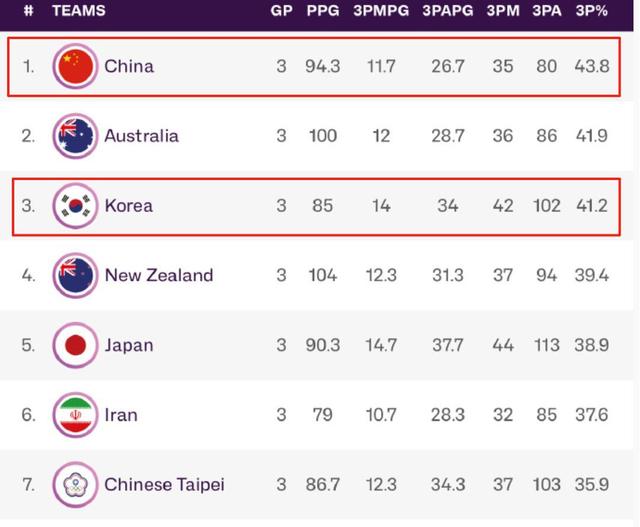Click the Chinese Taipei flag icon
The height and width of the screenshot is (527, 640).
[x=75, y=485]
